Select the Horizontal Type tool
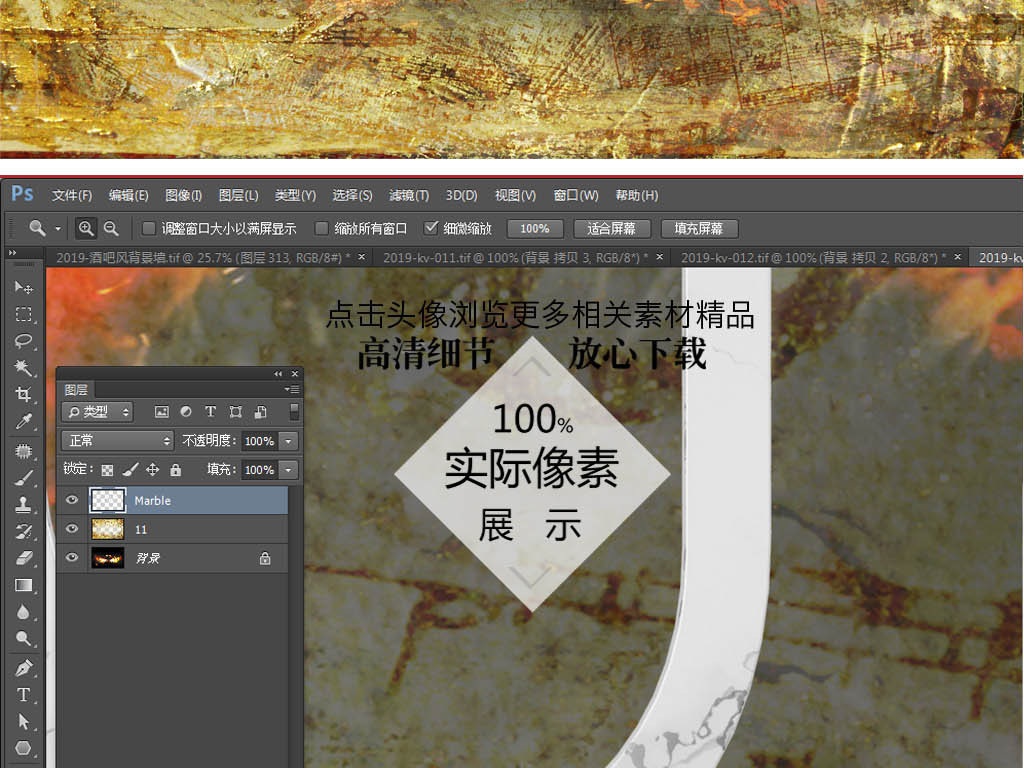The width and height of the screenshot is (1024, 768). click(24, 695)
